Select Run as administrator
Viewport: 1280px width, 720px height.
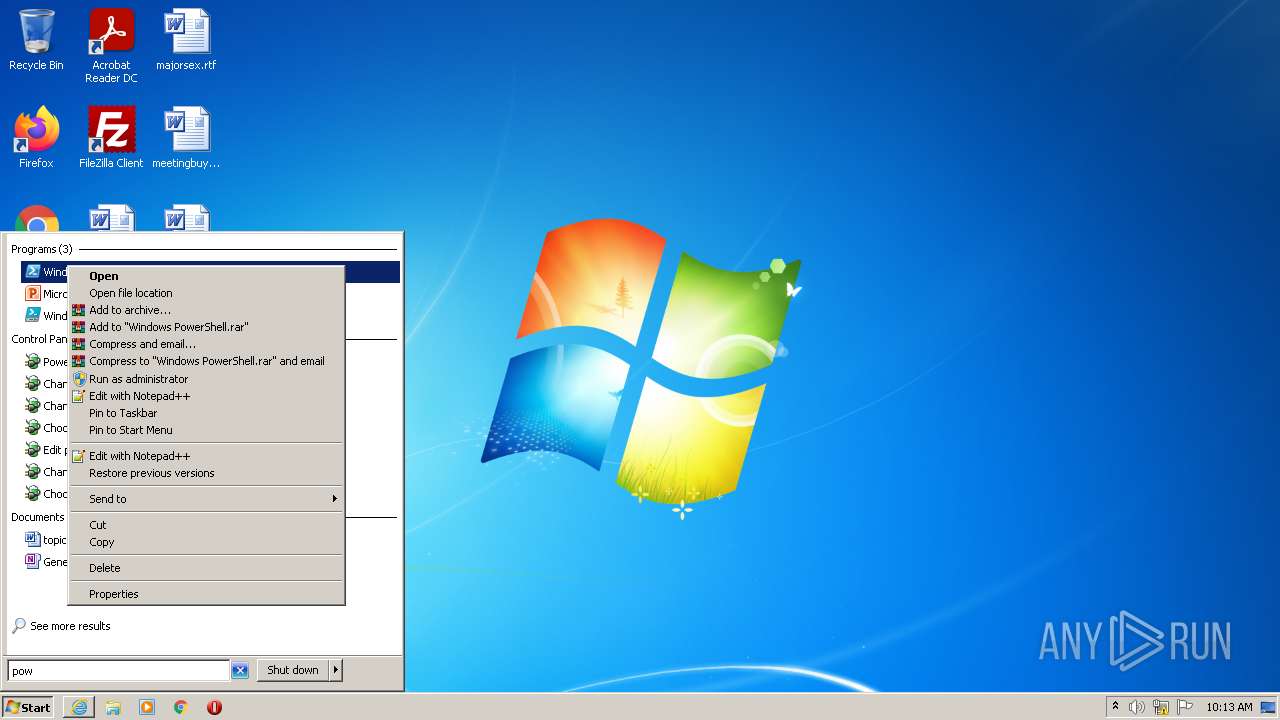coord(206,379)
